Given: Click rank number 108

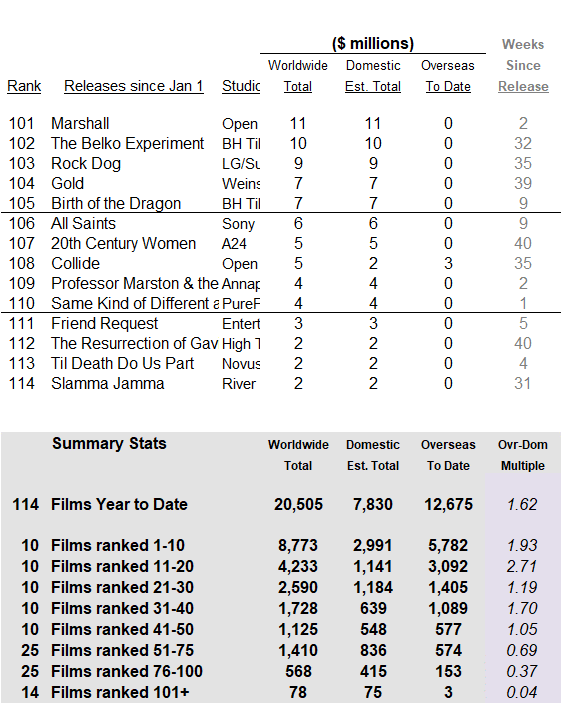Looking at the screenshot, I should (x=22, y=263).
